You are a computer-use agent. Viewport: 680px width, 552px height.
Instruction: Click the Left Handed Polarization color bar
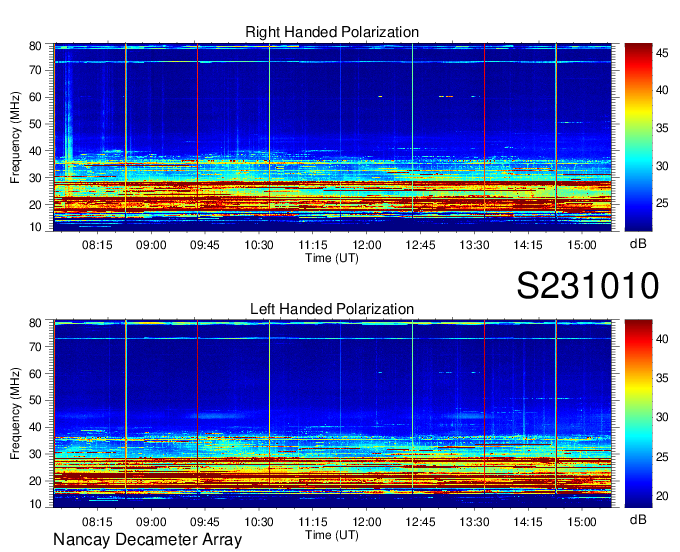point(638,414)
